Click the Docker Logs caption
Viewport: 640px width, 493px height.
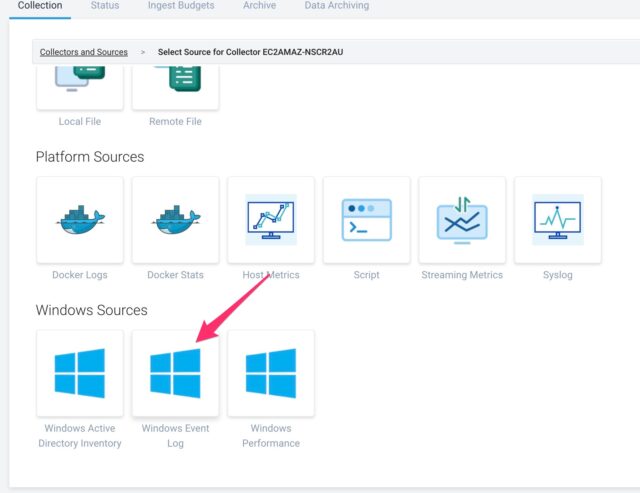[80, 275]
